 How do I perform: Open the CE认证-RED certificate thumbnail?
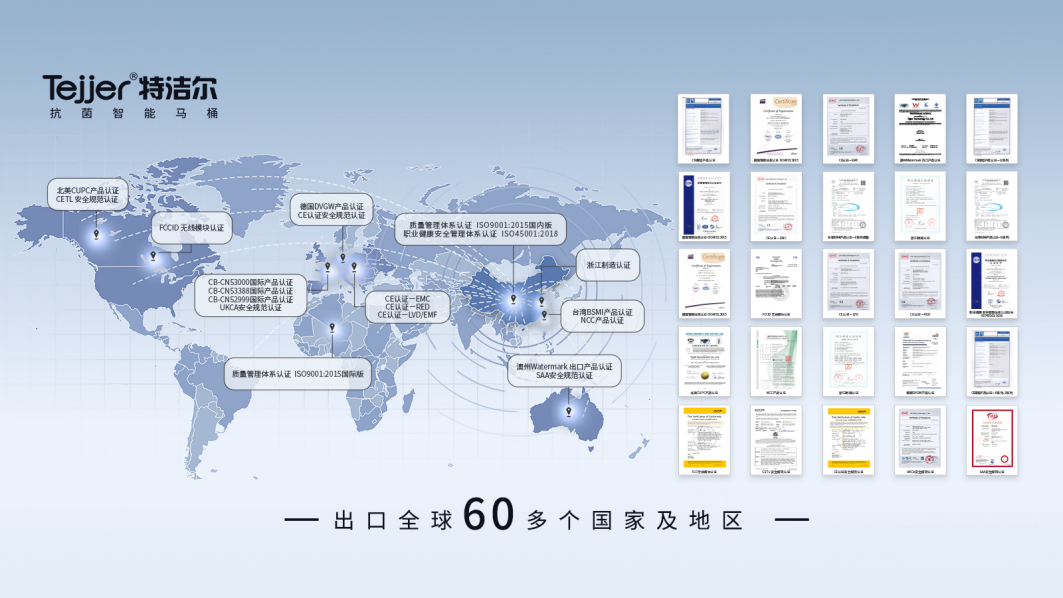point(920,284)
